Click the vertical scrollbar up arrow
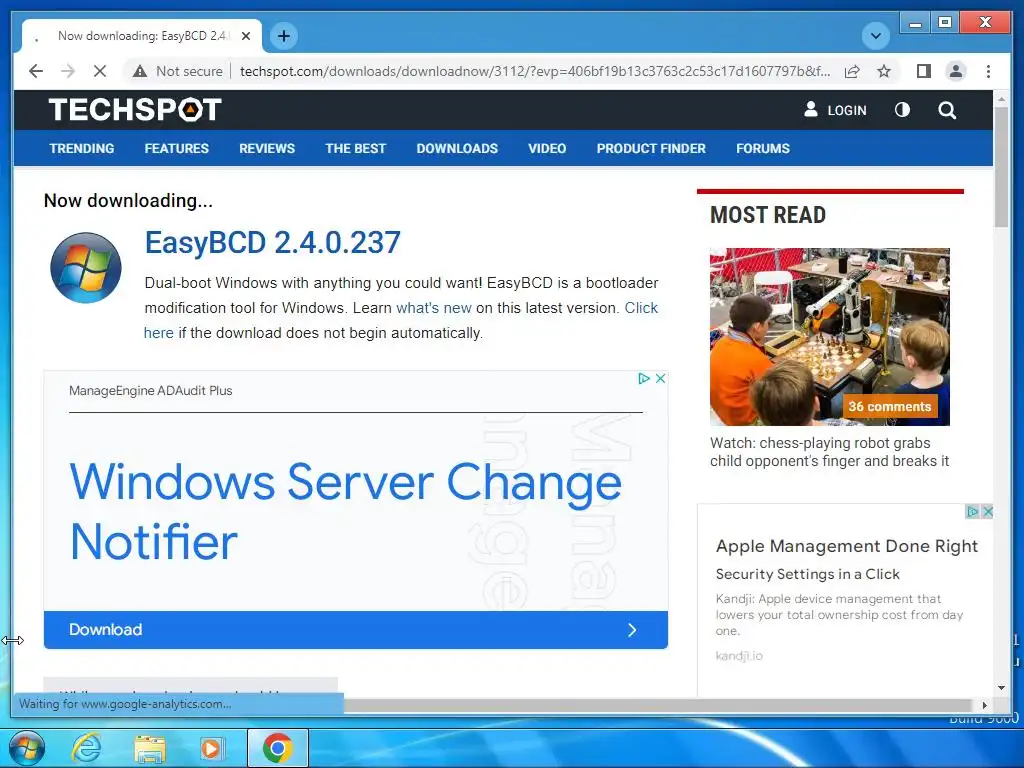The width and height of the screenshot is (1024, 768). pos(1001,99)
